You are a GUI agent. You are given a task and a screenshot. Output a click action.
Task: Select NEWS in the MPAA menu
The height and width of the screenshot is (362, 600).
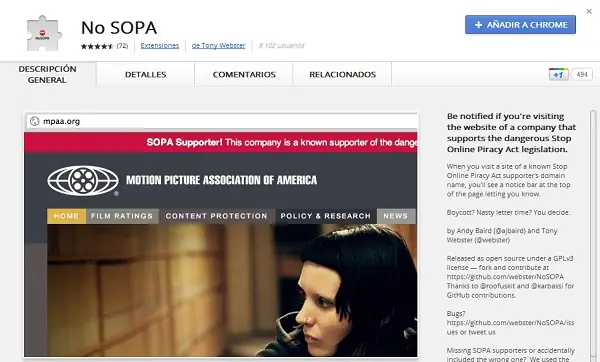[x=396, y=216]
